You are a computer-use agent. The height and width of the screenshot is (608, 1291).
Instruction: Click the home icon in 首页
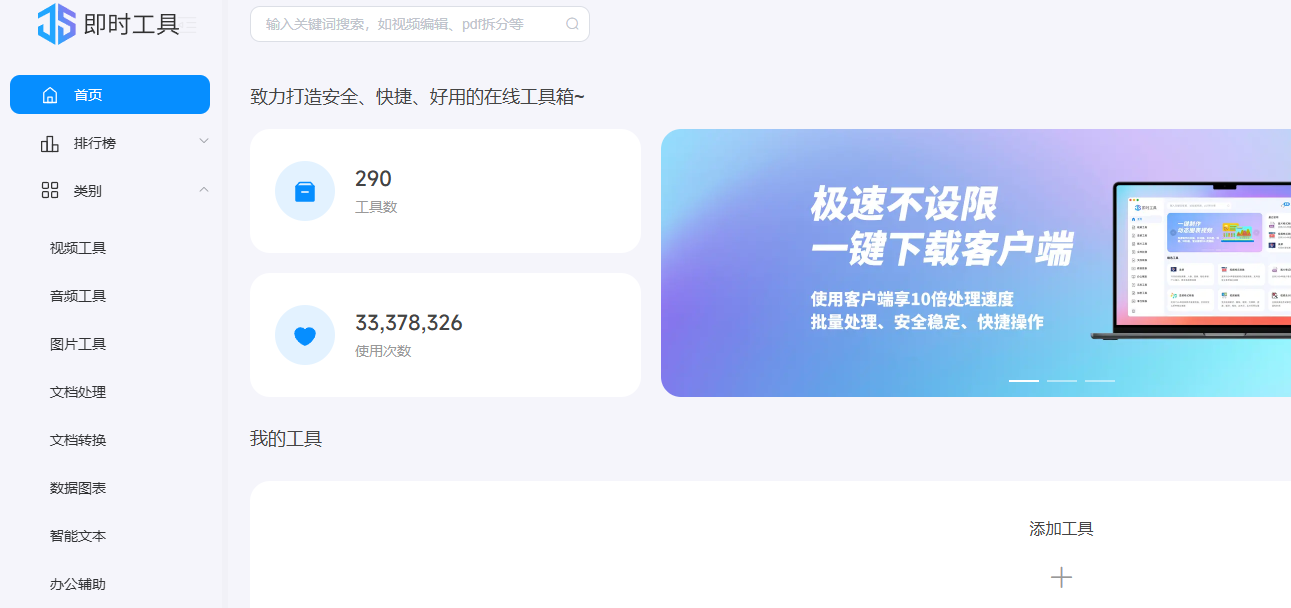pyautogui.click(x=50, y=95)
